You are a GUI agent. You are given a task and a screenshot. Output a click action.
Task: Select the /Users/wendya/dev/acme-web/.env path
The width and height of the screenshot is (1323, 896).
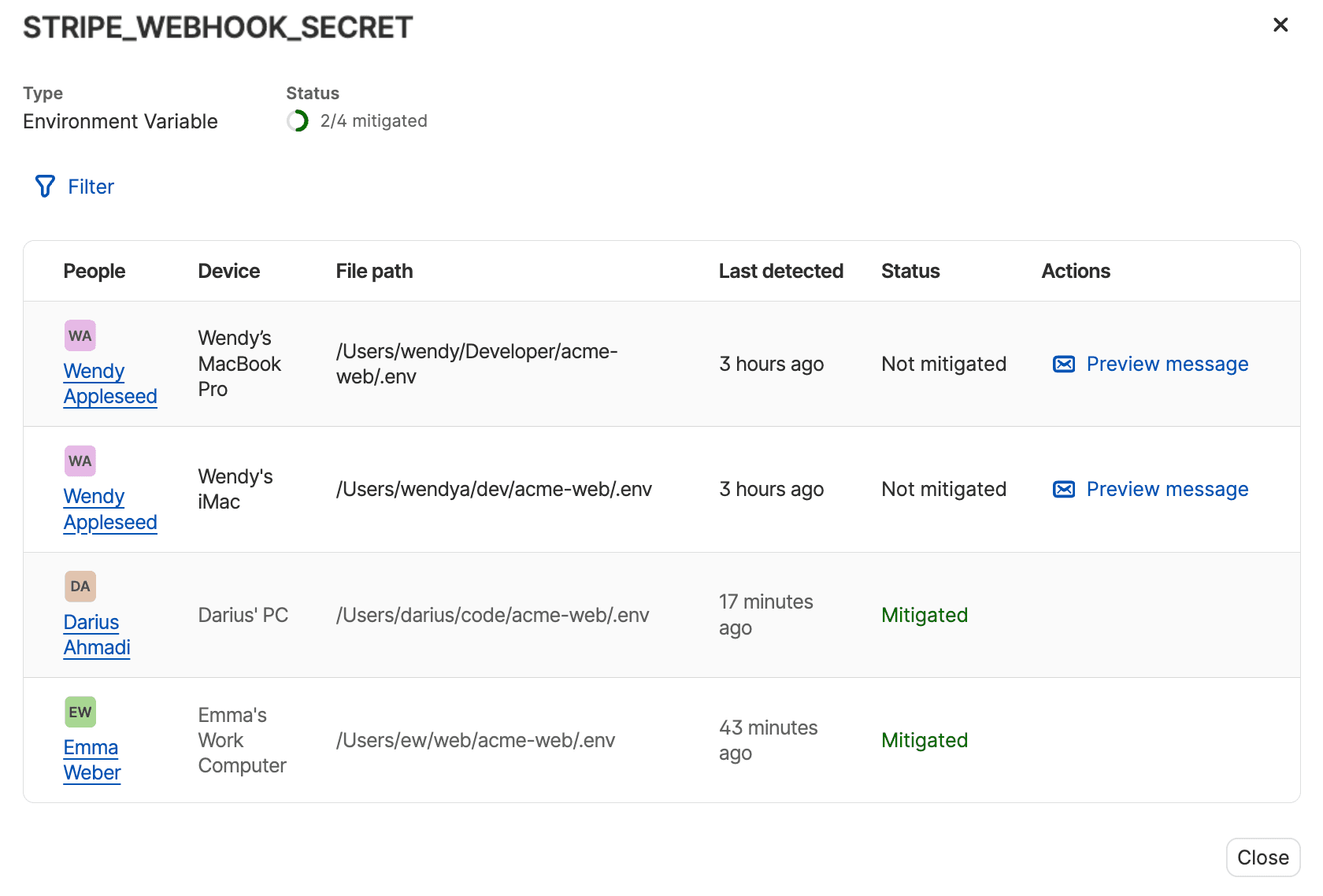(x=495, y=490)
